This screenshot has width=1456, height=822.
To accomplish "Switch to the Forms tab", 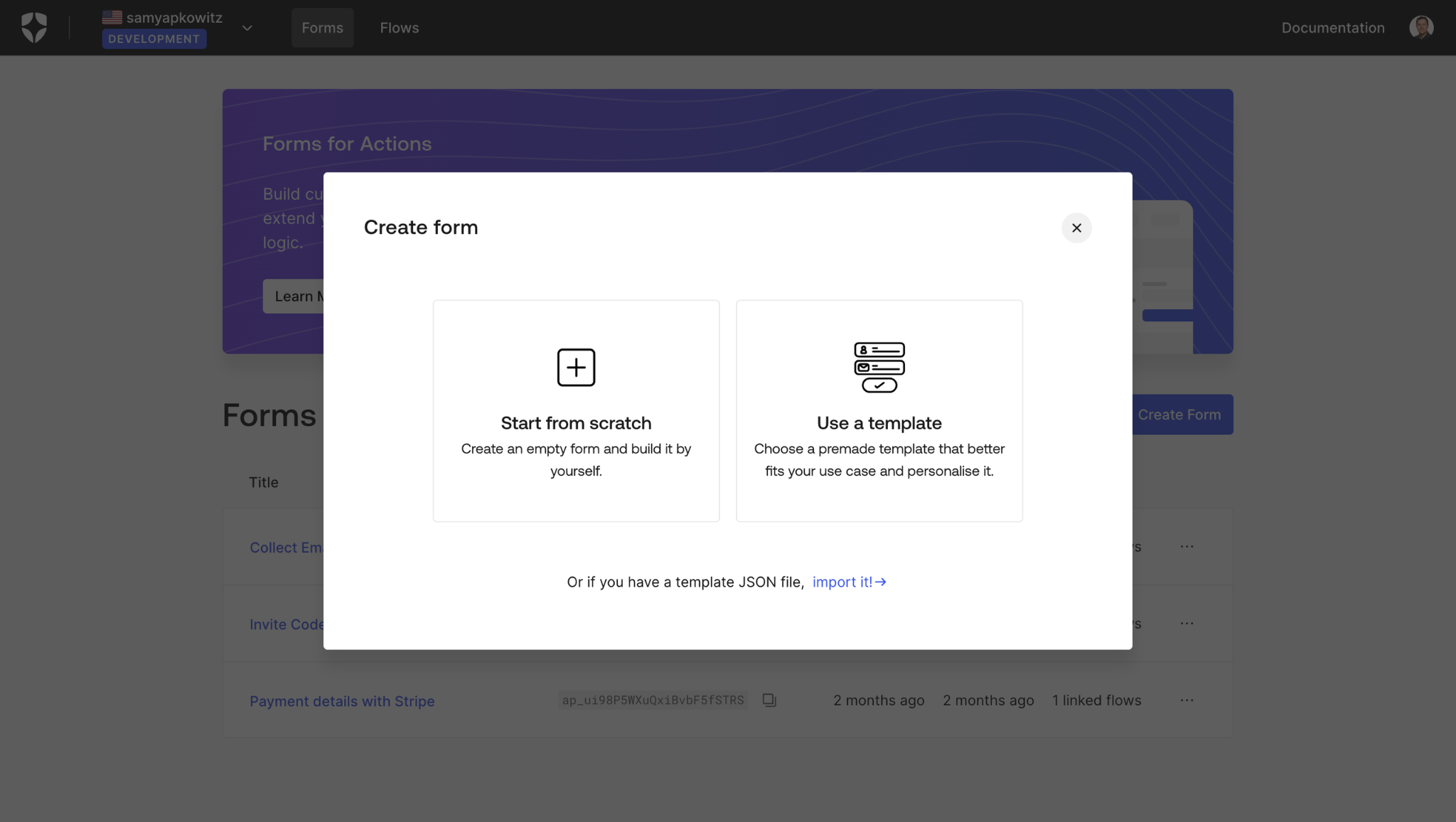I will coord(322,28).
